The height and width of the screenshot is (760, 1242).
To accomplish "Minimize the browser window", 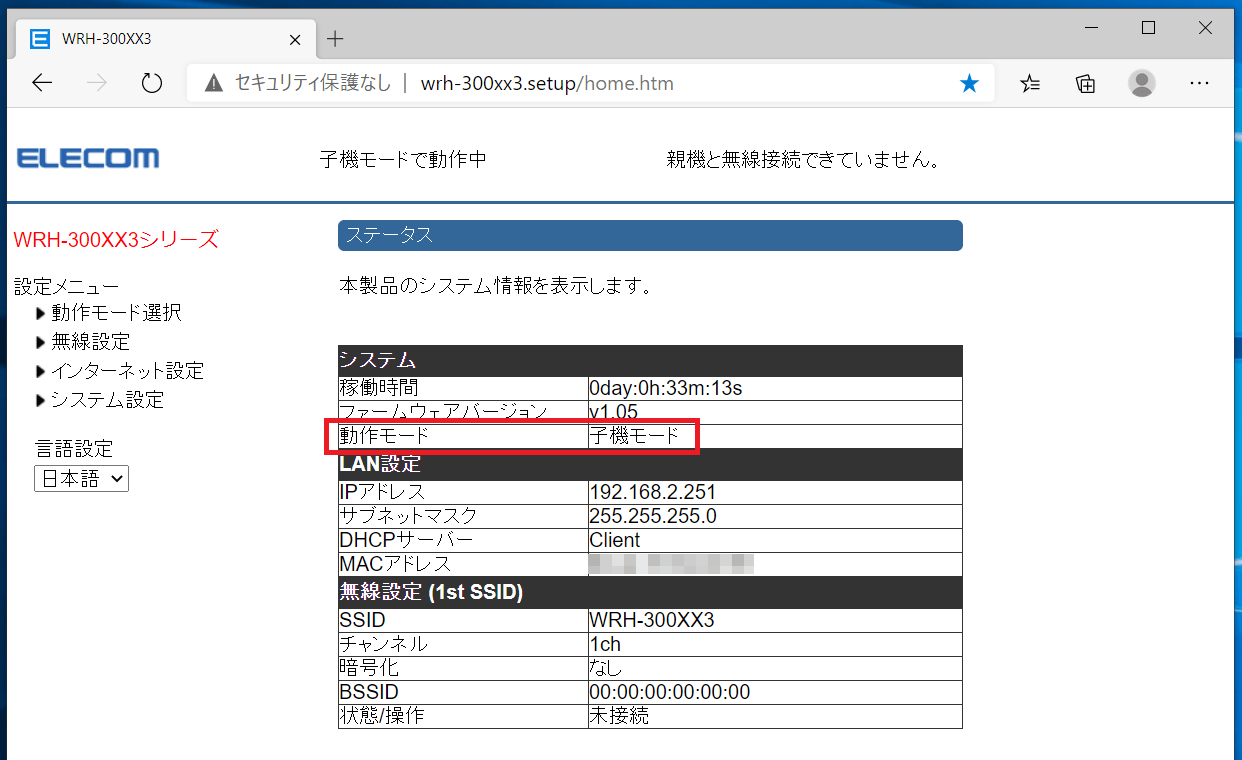I will point(1092,28).
